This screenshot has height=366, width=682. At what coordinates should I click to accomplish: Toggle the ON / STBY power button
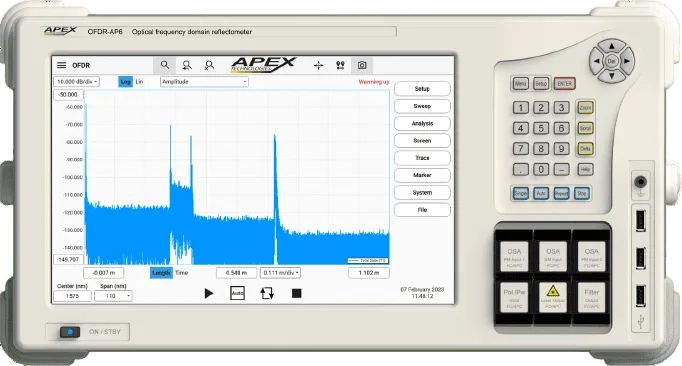point(70,332)
